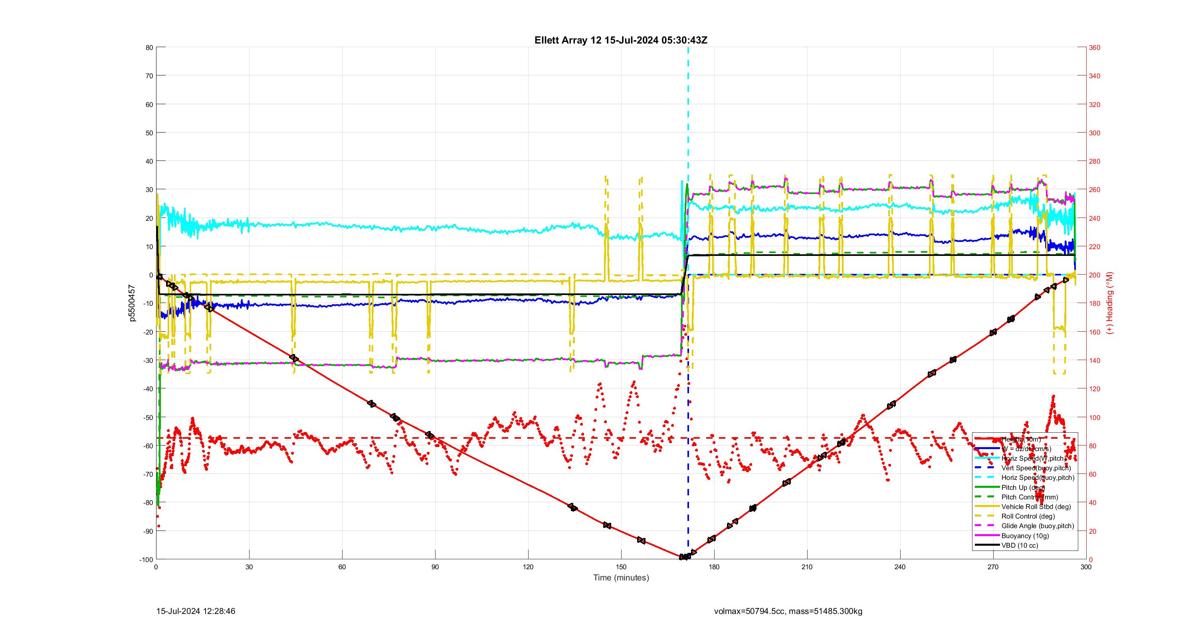Image resolution: width=1200 pixels, height=628 pixels.
Task: Click right heading-axis tick label '100'
Action: (x=1095, y=417)
